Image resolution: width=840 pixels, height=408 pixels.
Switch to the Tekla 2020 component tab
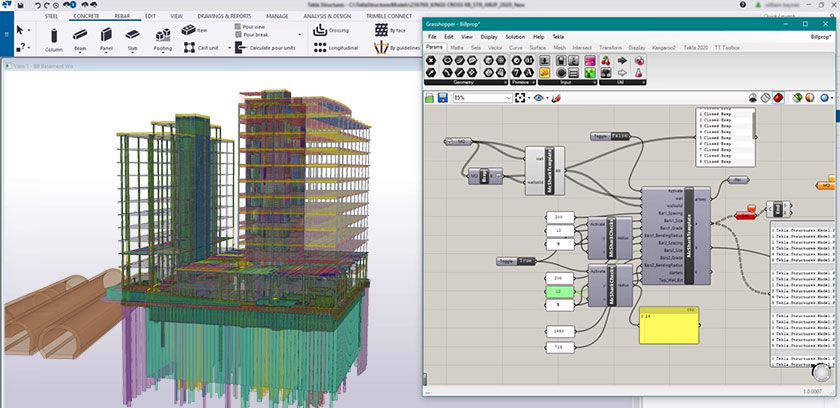tap(695, 48)
